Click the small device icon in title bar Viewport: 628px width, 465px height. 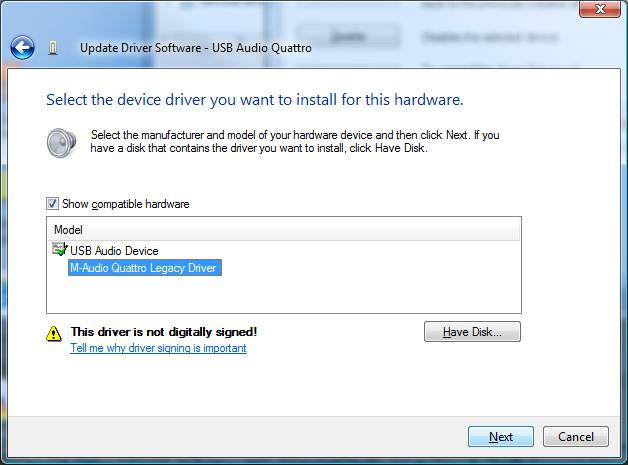[x=53, y=48]
